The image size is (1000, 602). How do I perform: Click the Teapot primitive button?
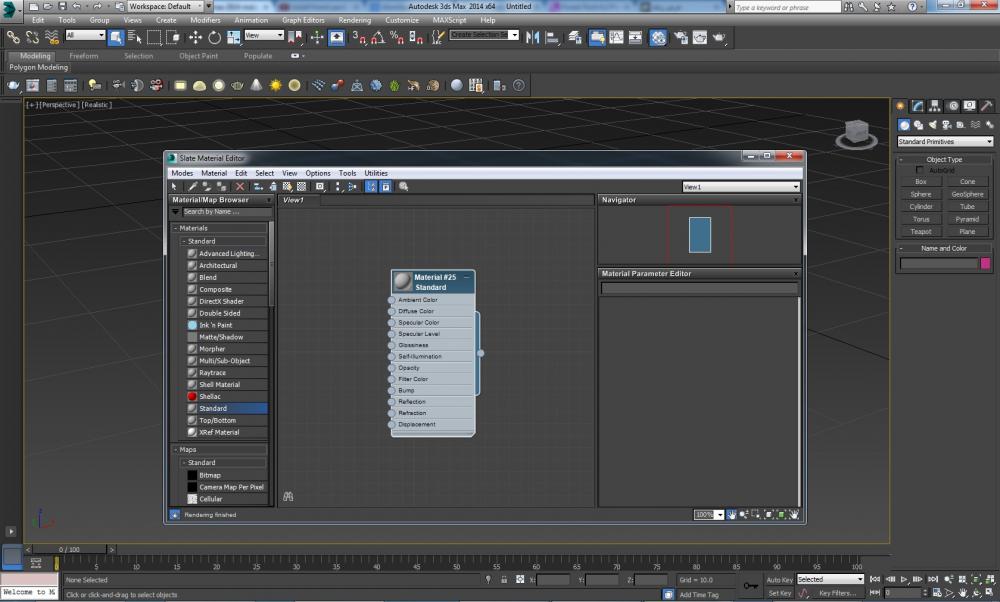(921, 231)
